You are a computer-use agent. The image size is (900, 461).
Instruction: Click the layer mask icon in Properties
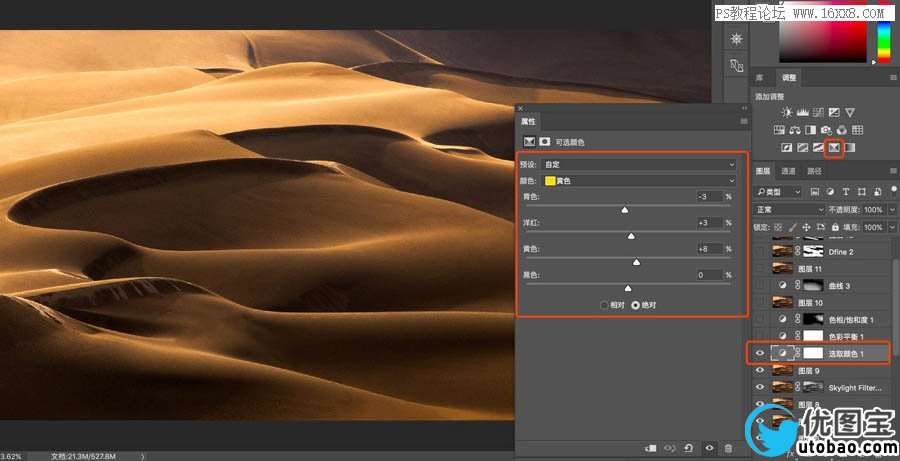(544, 142)
